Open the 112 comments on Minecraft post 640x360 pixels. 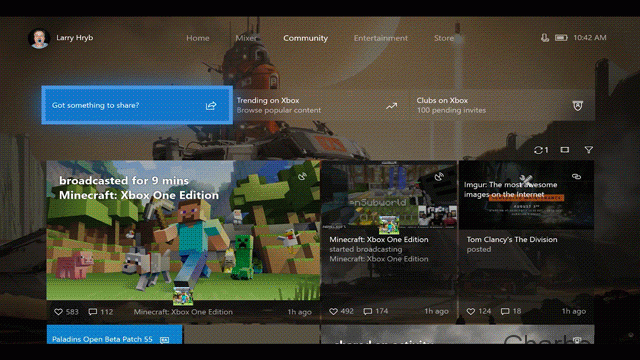click(101, 312)
